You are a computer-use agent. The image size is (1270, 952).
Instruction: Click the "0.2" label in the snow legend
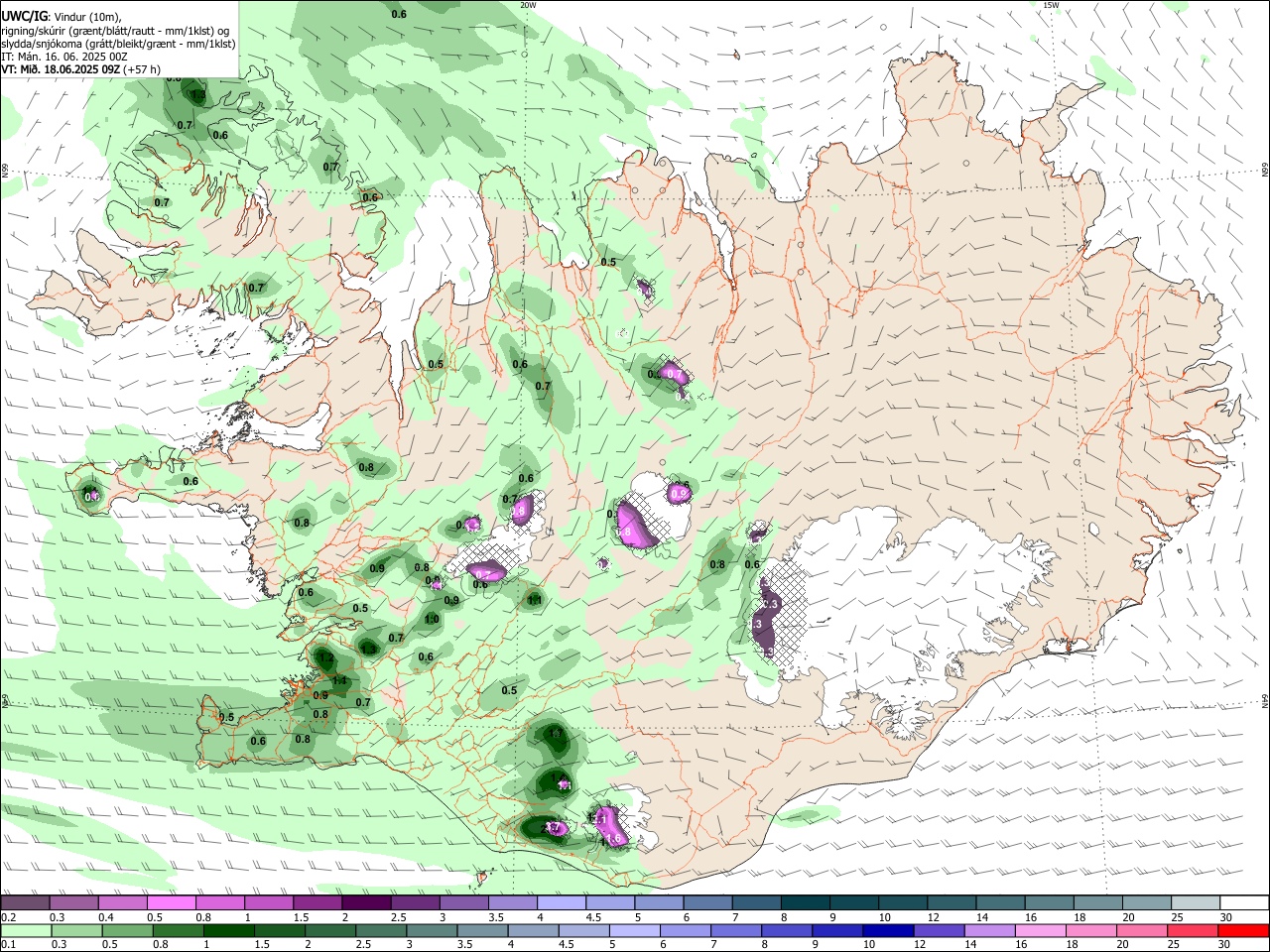click(x=8, y=917)
